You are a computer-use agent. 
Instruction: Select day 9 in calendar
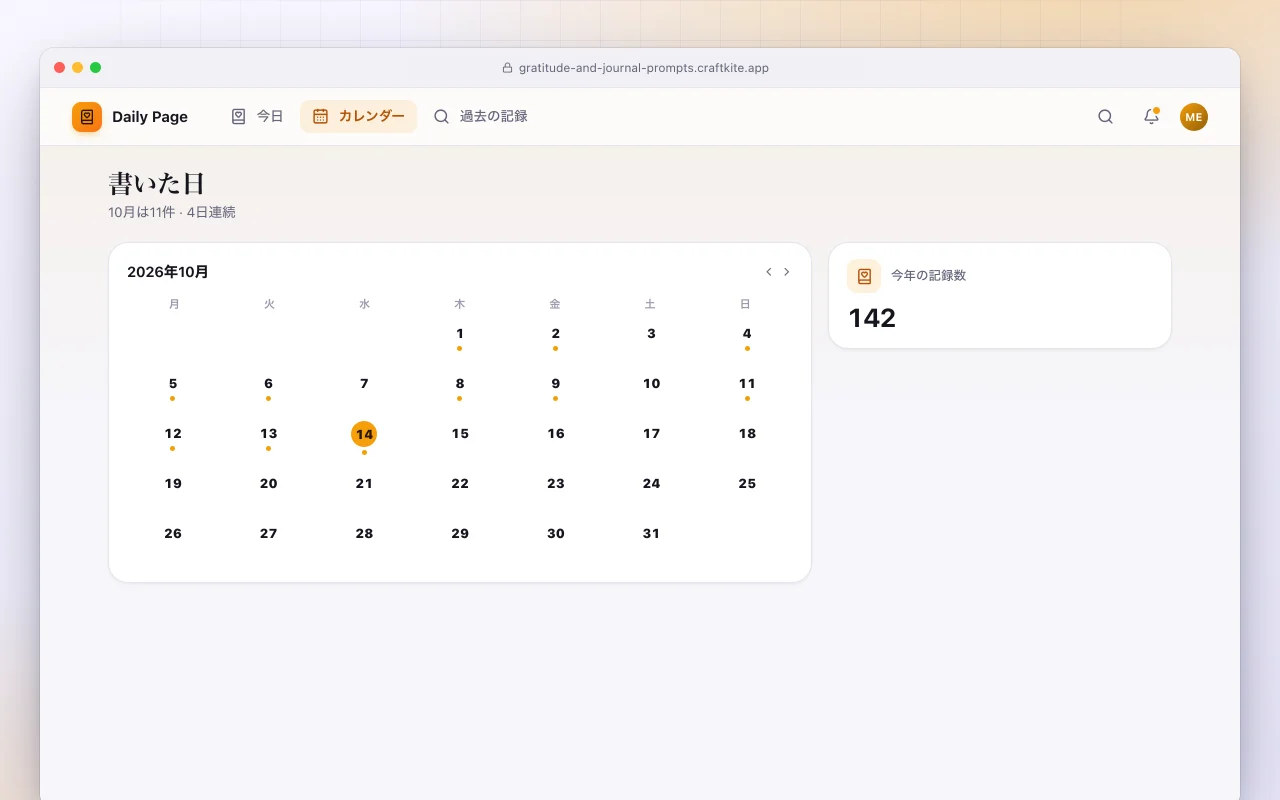click(556, 385)
